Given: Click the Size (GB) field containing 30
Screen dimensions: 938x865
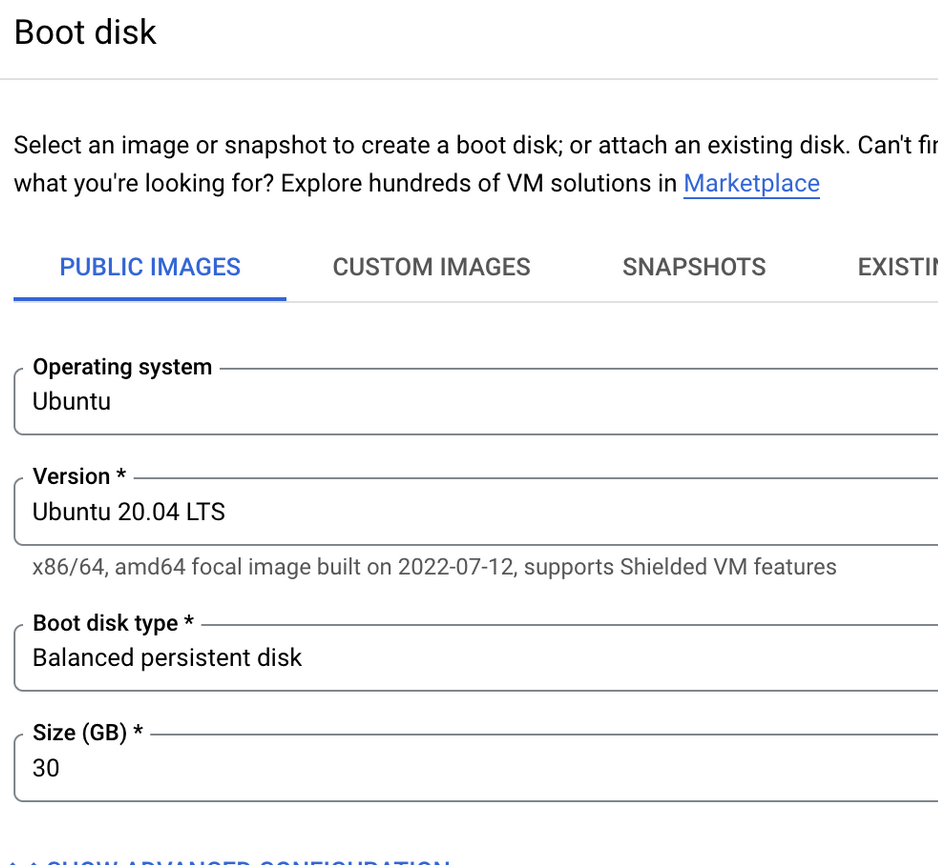Looking at the screenshot, I should click(x=476, y=768).
